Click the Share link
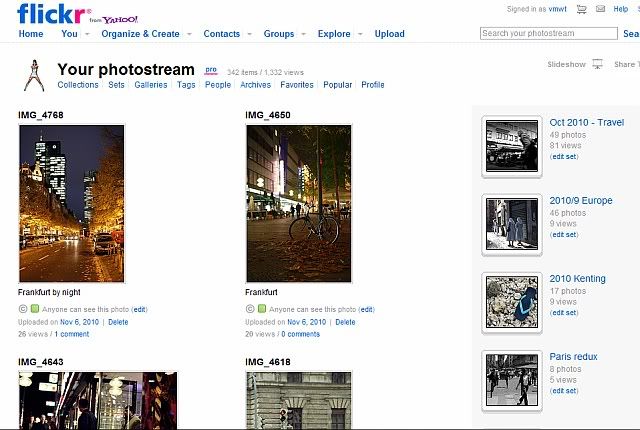The image size is (640, 430). click(x=627, y=64)
